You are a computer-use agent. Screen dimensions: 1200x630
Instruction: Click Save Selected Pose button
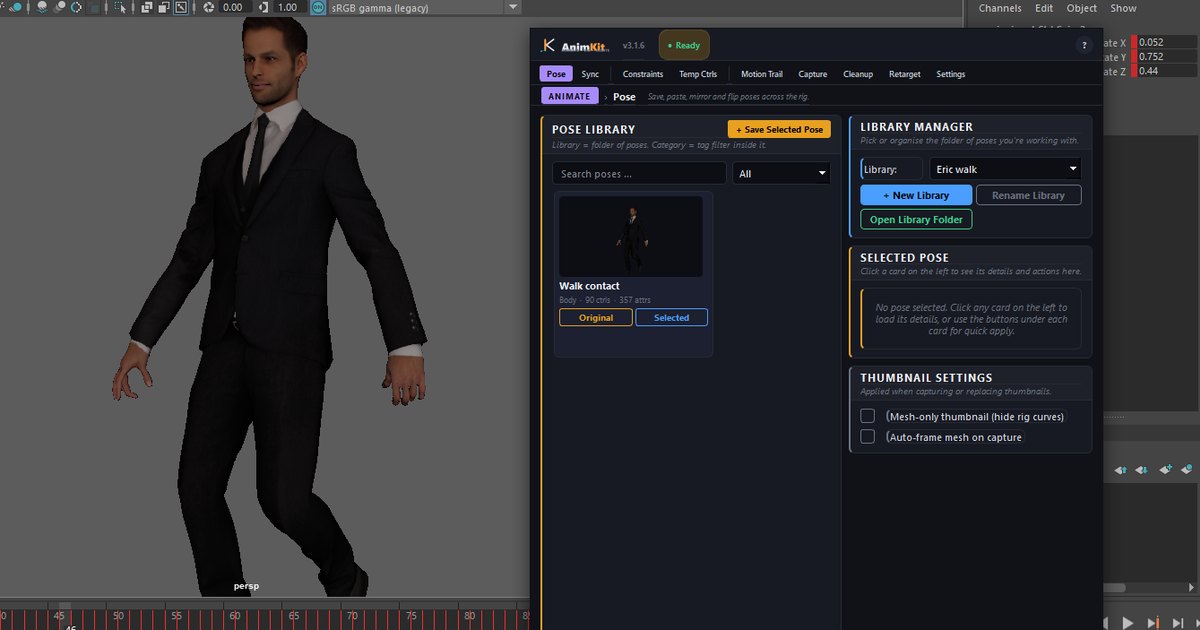(x=779, y=130)
